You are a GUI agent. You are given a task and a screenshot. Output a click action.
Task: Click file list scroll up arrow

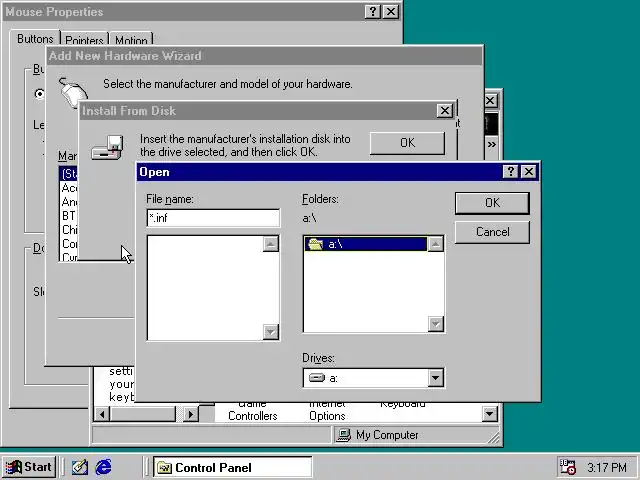[x=271, y=244]
